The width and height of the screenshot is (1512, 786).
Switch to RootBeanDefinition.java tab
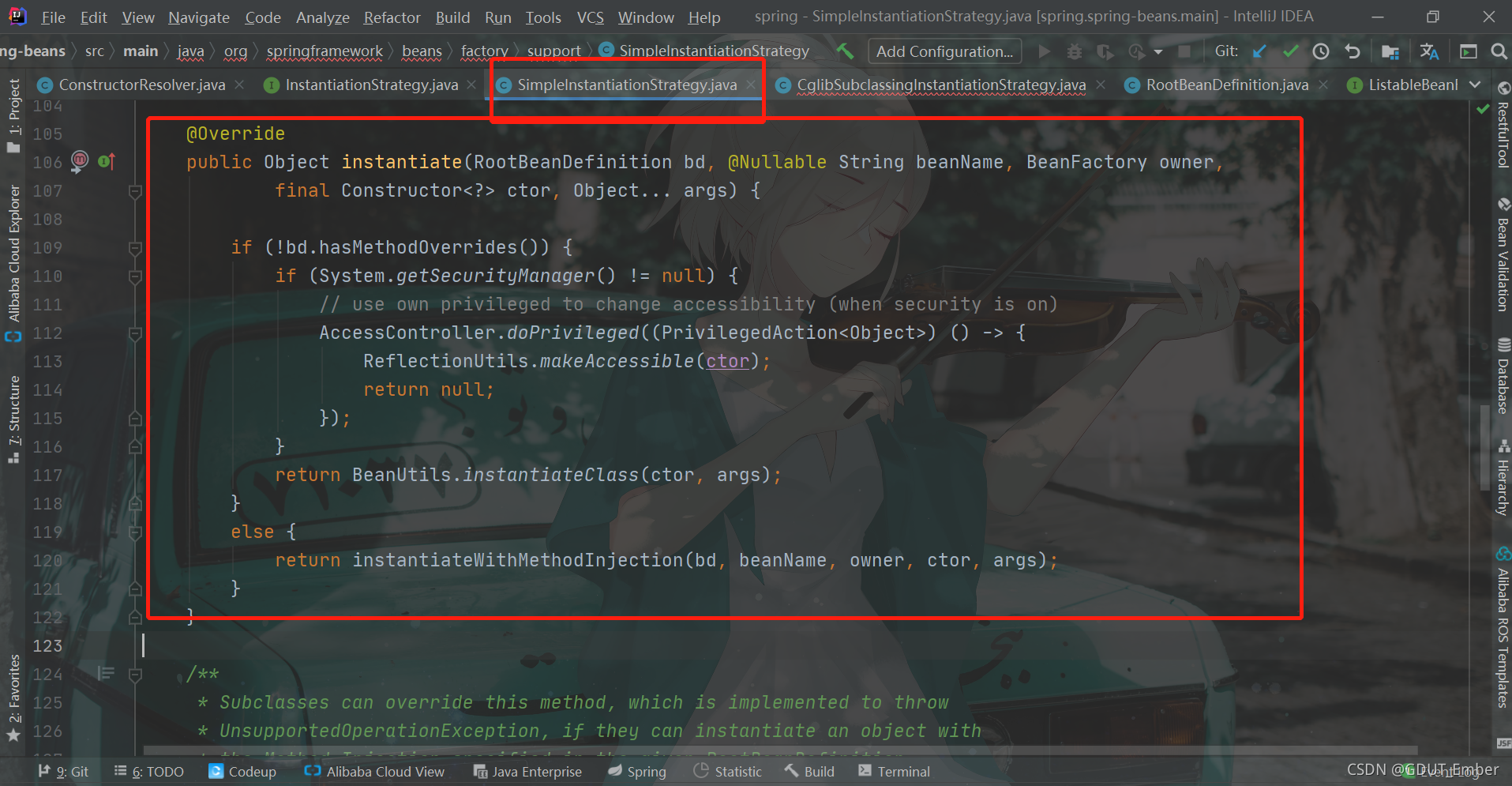[1227, 85]
